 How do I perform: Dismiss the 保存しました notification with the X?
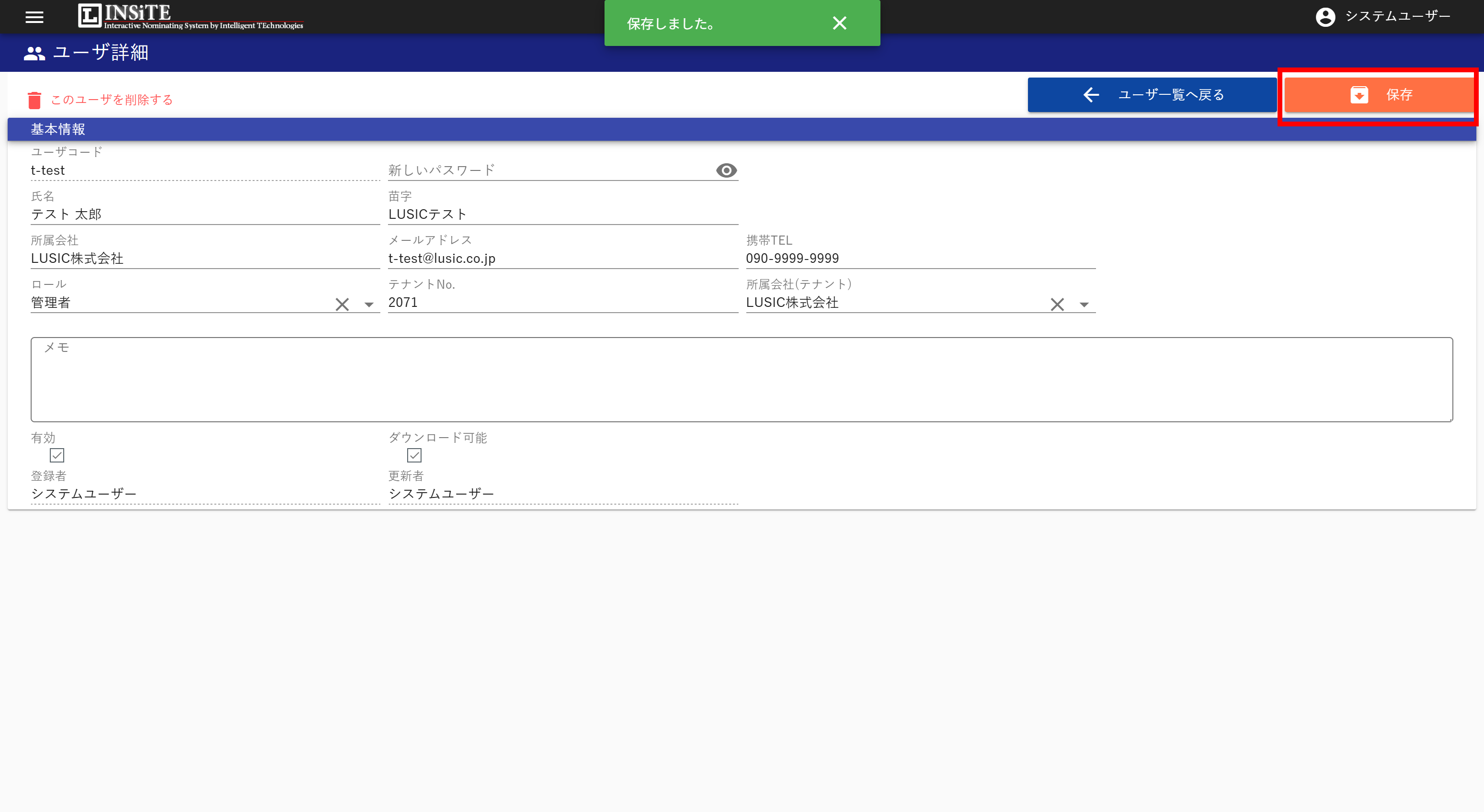[840, 23]
